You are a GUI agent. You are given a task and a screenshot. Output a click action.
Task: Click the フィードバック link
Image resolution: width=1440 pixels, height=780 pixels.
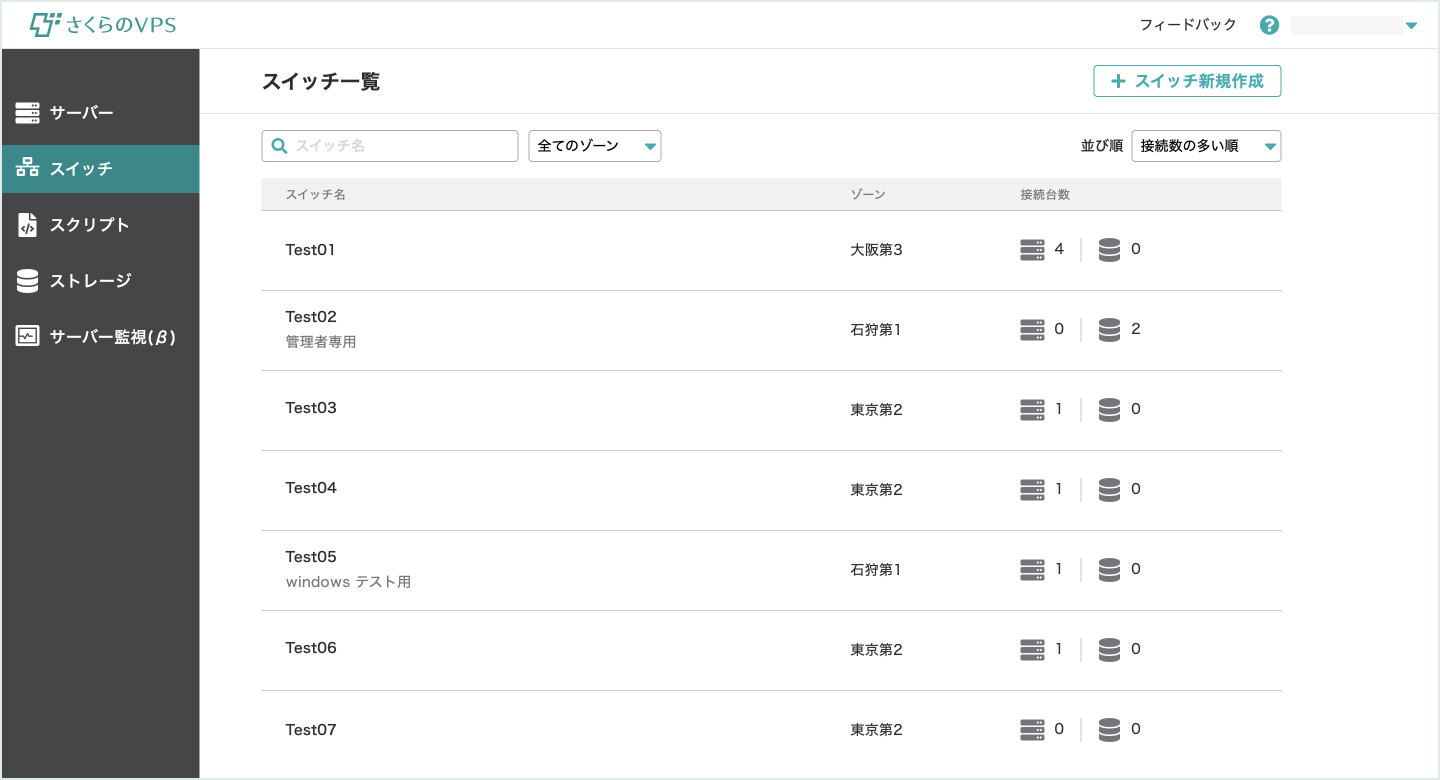[1188, 25]
